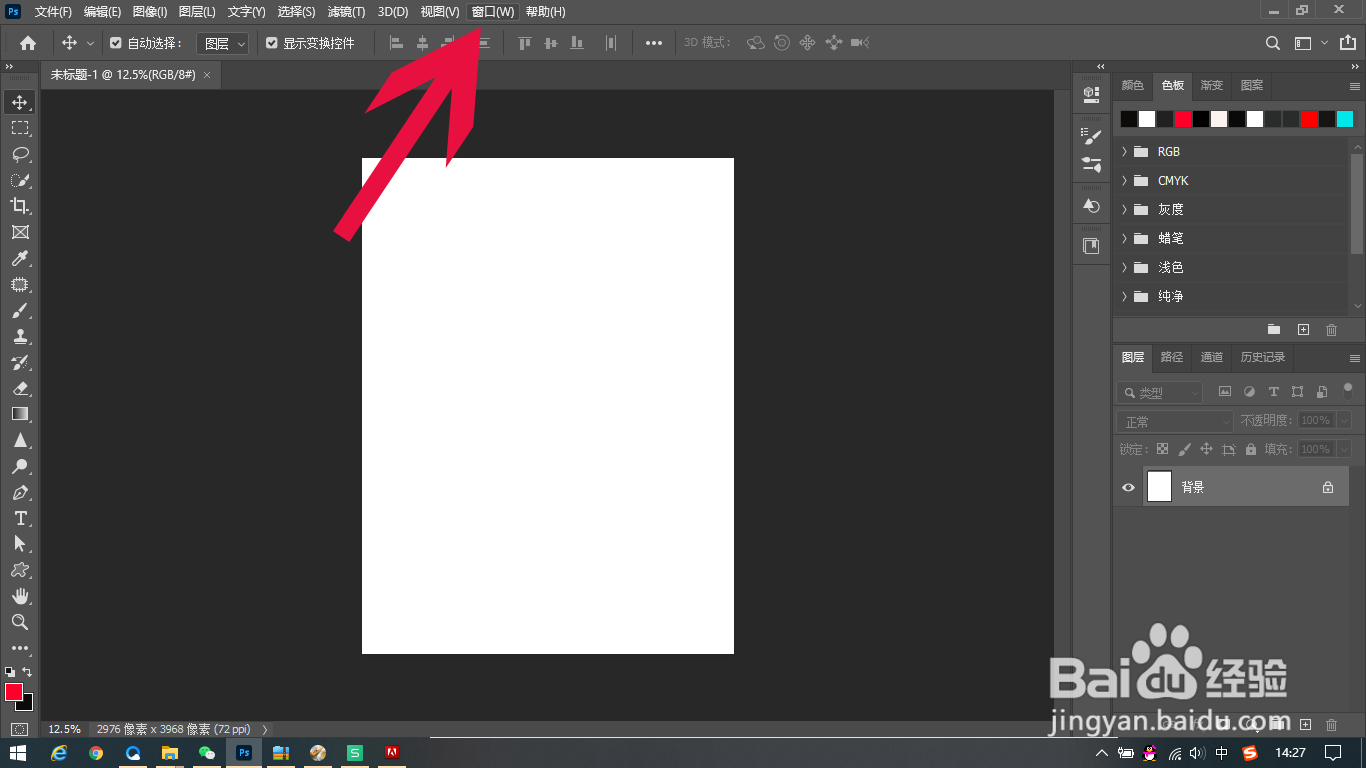Image resolution: width=1366 pixels, height=768 pixels.
Task: Toggle the layer filter on/off switch
Action: (x=1347, y=389)
